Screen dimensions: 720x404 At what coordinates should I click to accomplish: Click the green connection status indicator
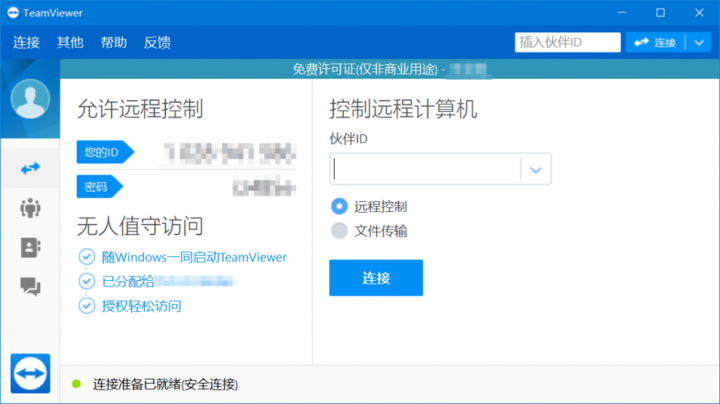77,384
